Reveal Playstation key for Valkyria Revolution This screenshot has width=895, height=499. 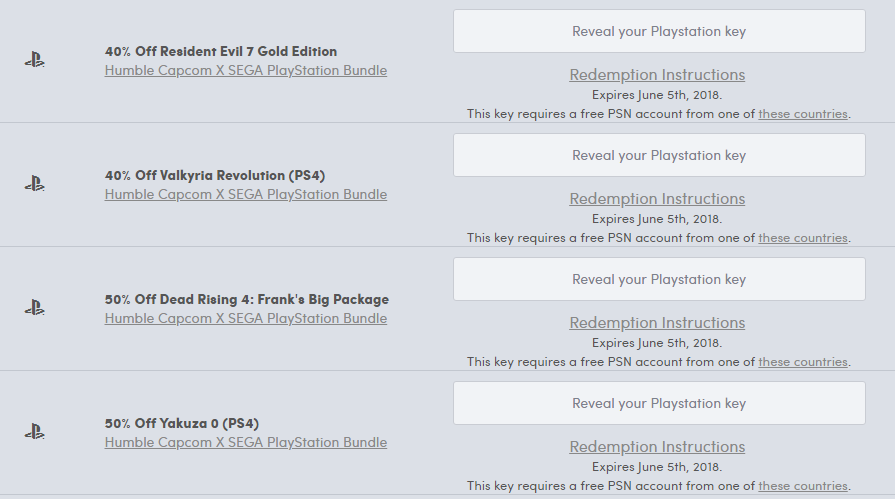click(659, 155)
